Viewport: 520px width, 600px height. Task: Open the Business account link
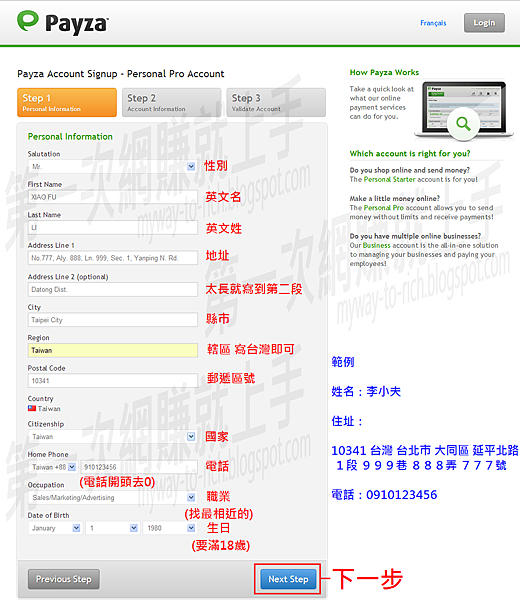pyautogui.click(x=377, y=245)
